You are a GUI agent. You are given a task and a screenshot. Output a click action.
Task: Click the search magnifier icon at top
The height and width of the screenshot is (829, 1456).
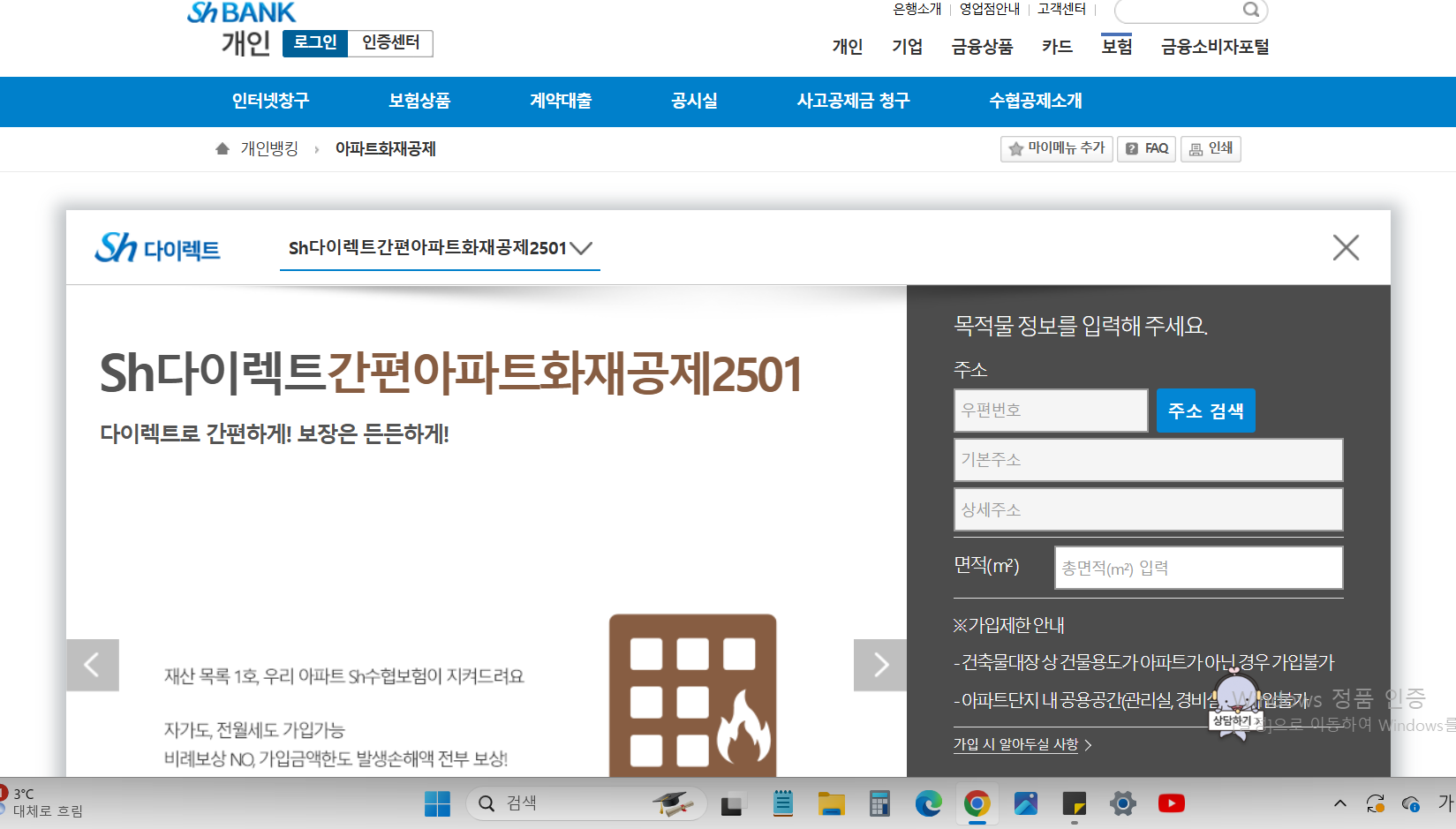tap(1251, 10)
